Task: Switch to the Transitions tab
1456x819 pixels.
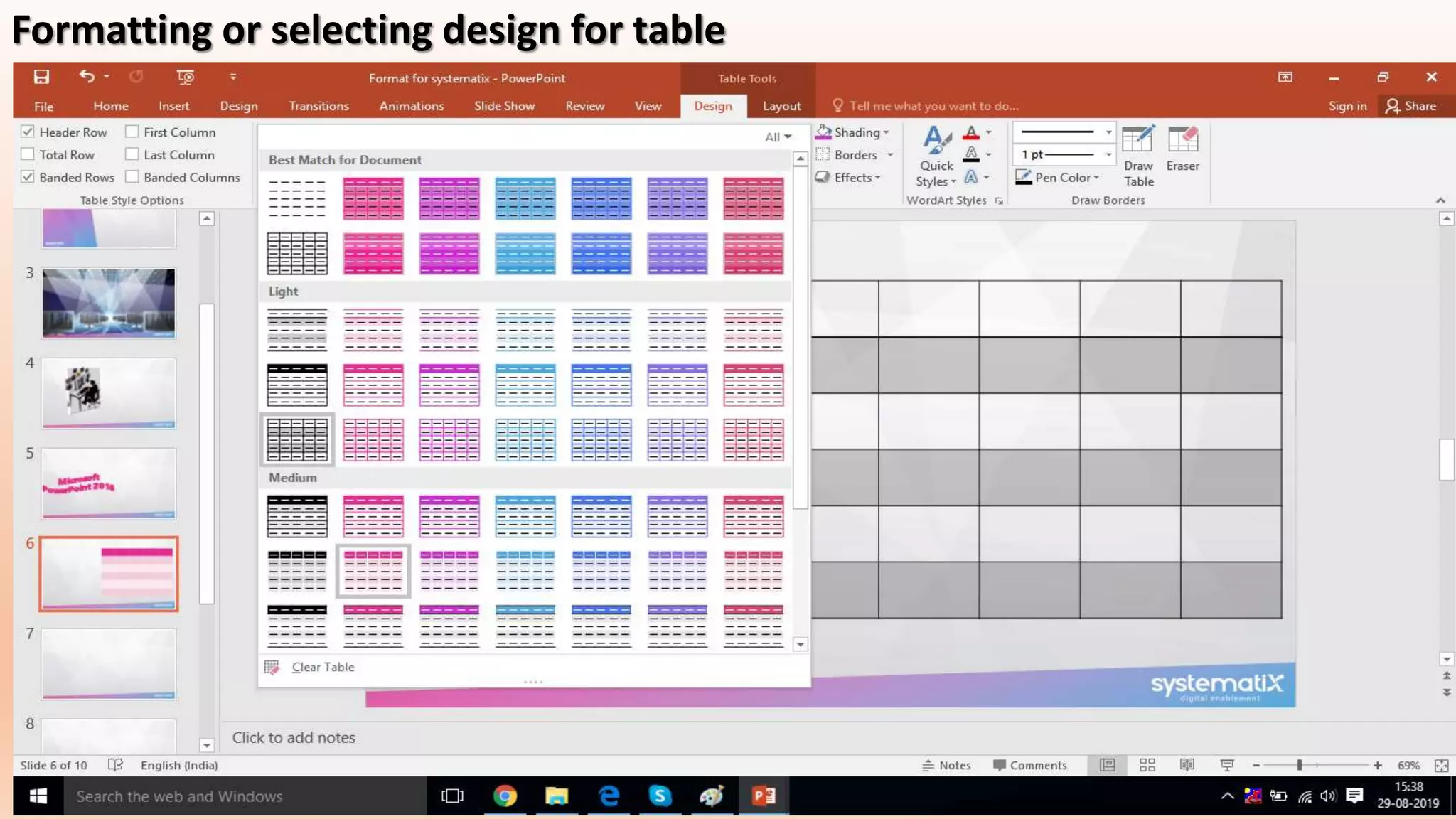Action: (318, 106)
